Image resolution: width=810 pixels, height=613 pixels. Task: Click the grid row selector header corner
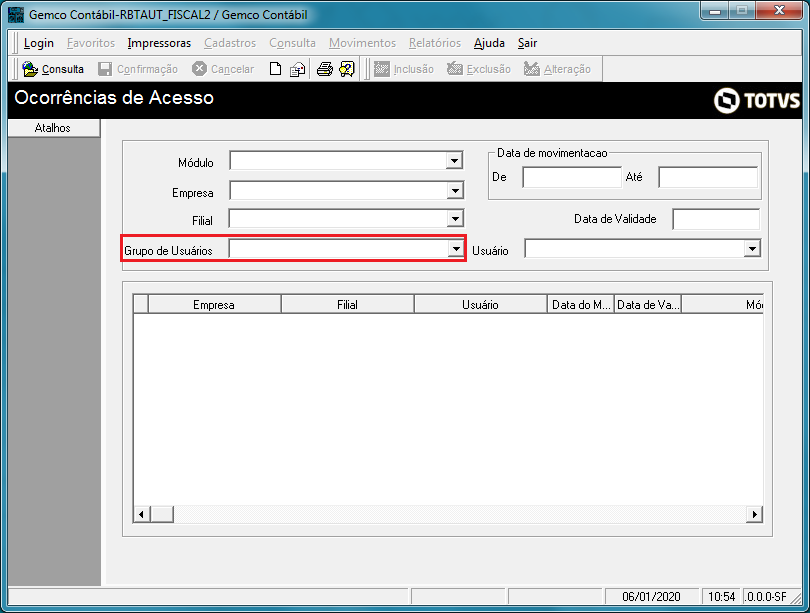[141, 304]
